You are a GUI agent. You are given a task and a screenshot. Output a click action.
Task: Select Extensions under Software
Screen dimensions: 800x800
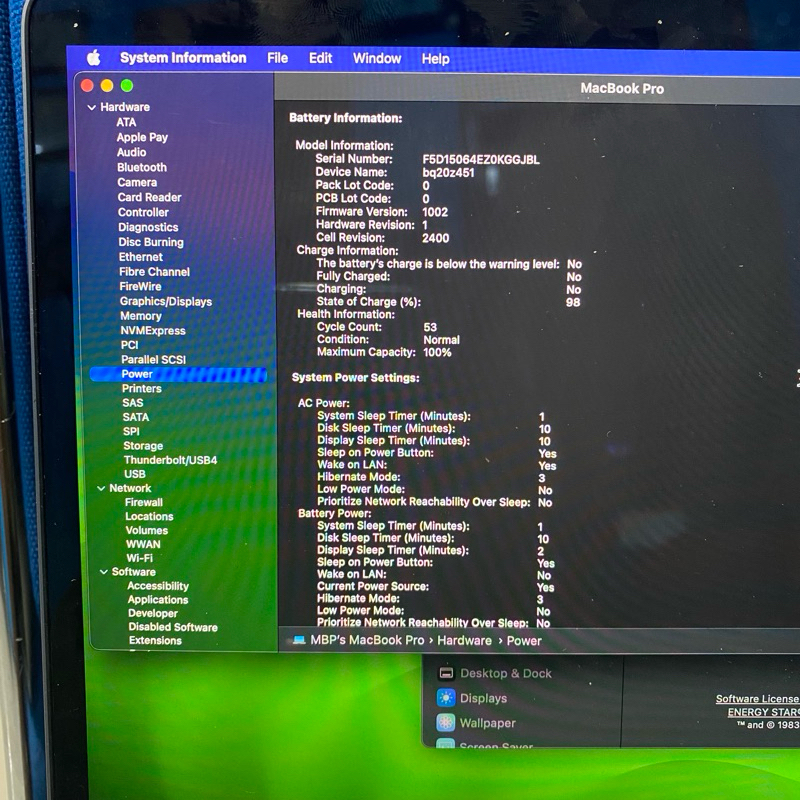(155, 640)
